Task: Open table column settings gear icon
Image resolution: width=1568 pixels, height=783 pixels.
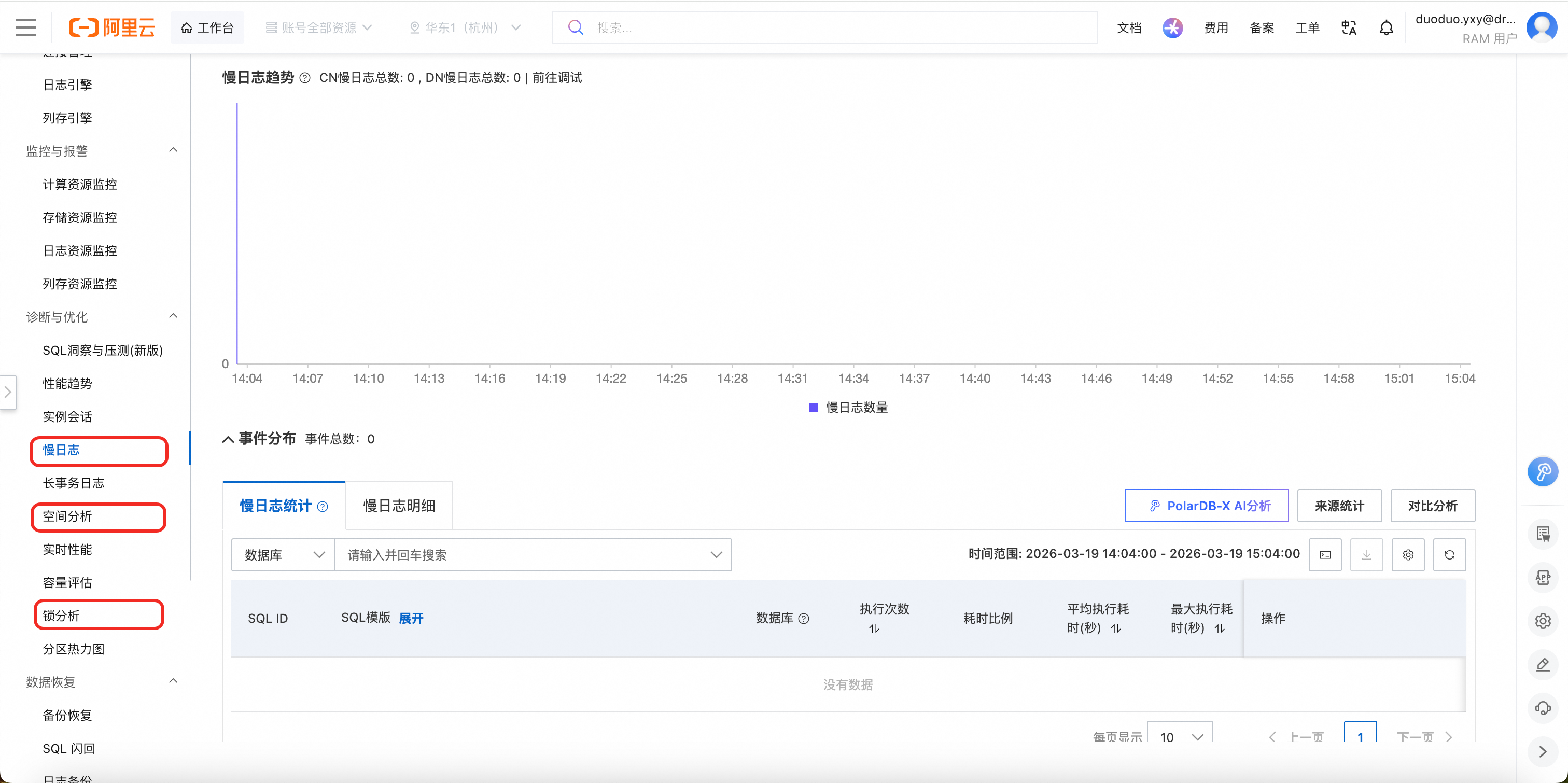Action: 1408,555
